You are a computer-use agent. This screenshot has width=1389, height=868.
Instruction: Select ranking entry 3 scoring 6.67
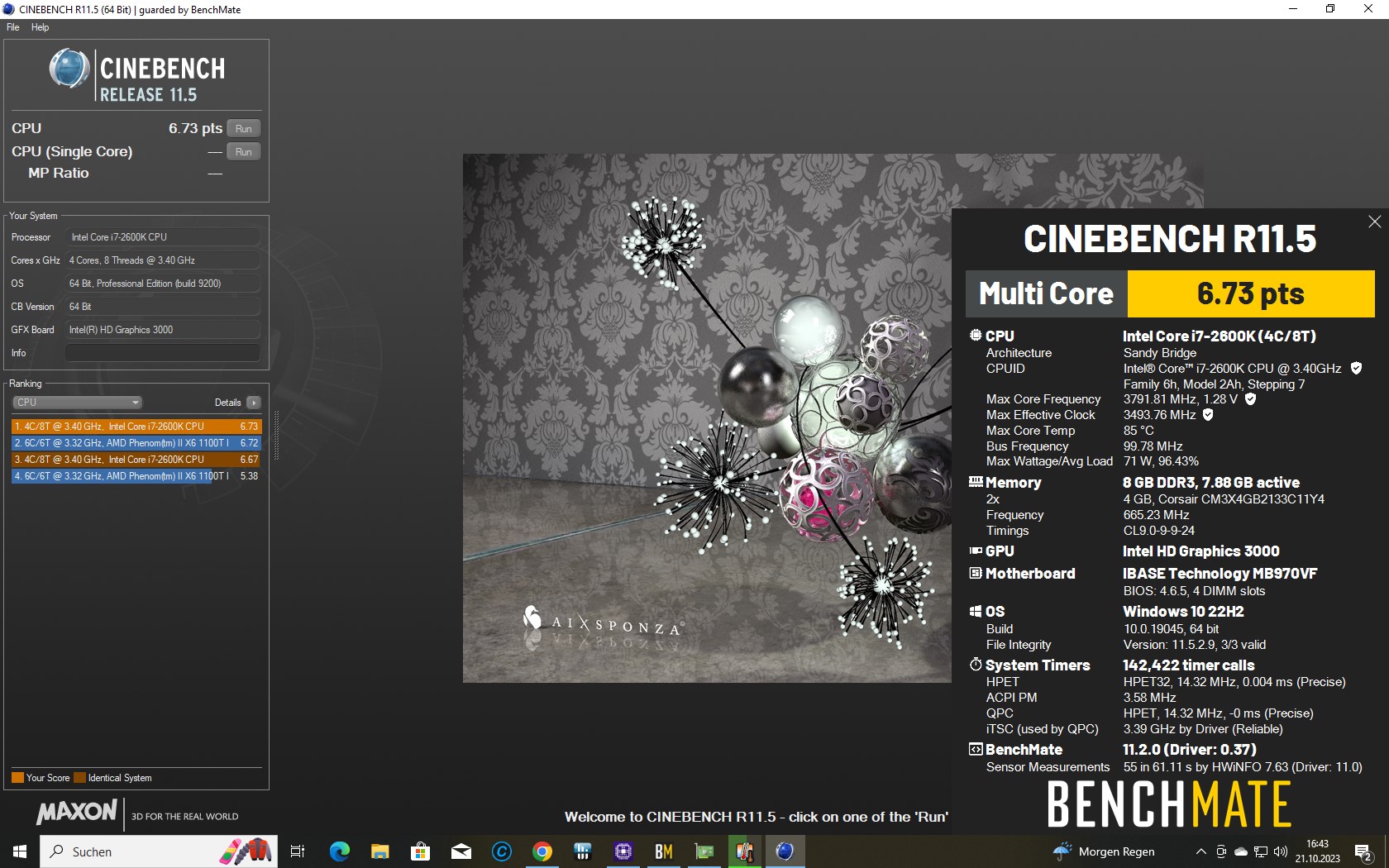tap(136, 460)
